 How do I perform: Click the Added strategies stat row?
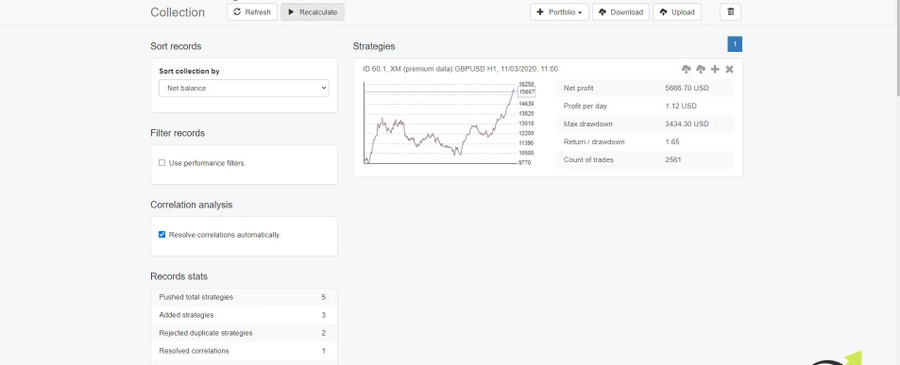244,315
